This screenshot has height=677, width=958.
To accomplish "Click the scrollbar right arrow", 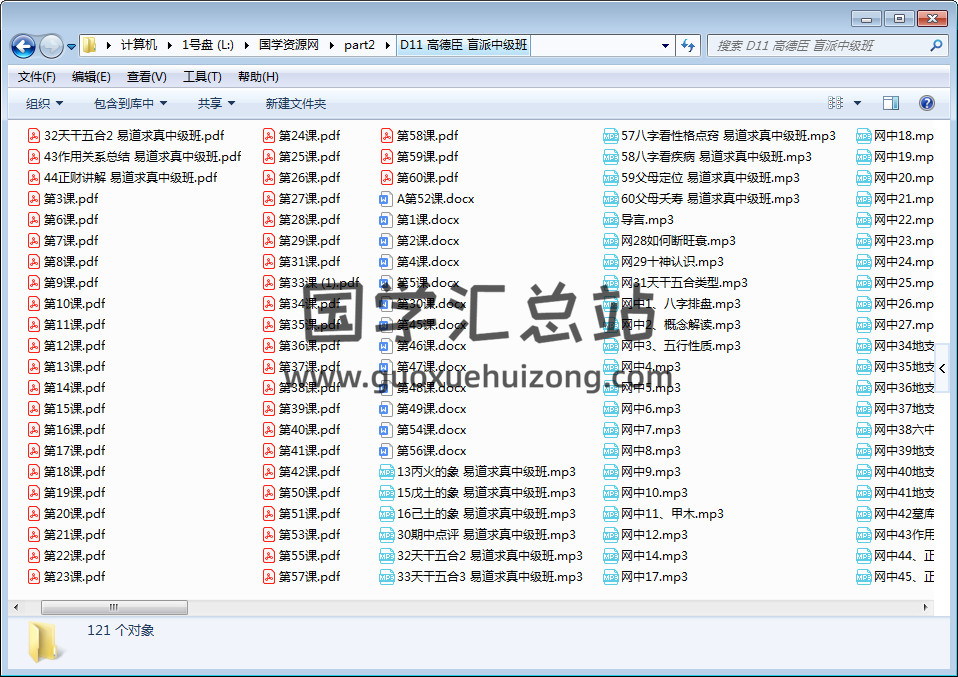I will click(x=925, y=607).
